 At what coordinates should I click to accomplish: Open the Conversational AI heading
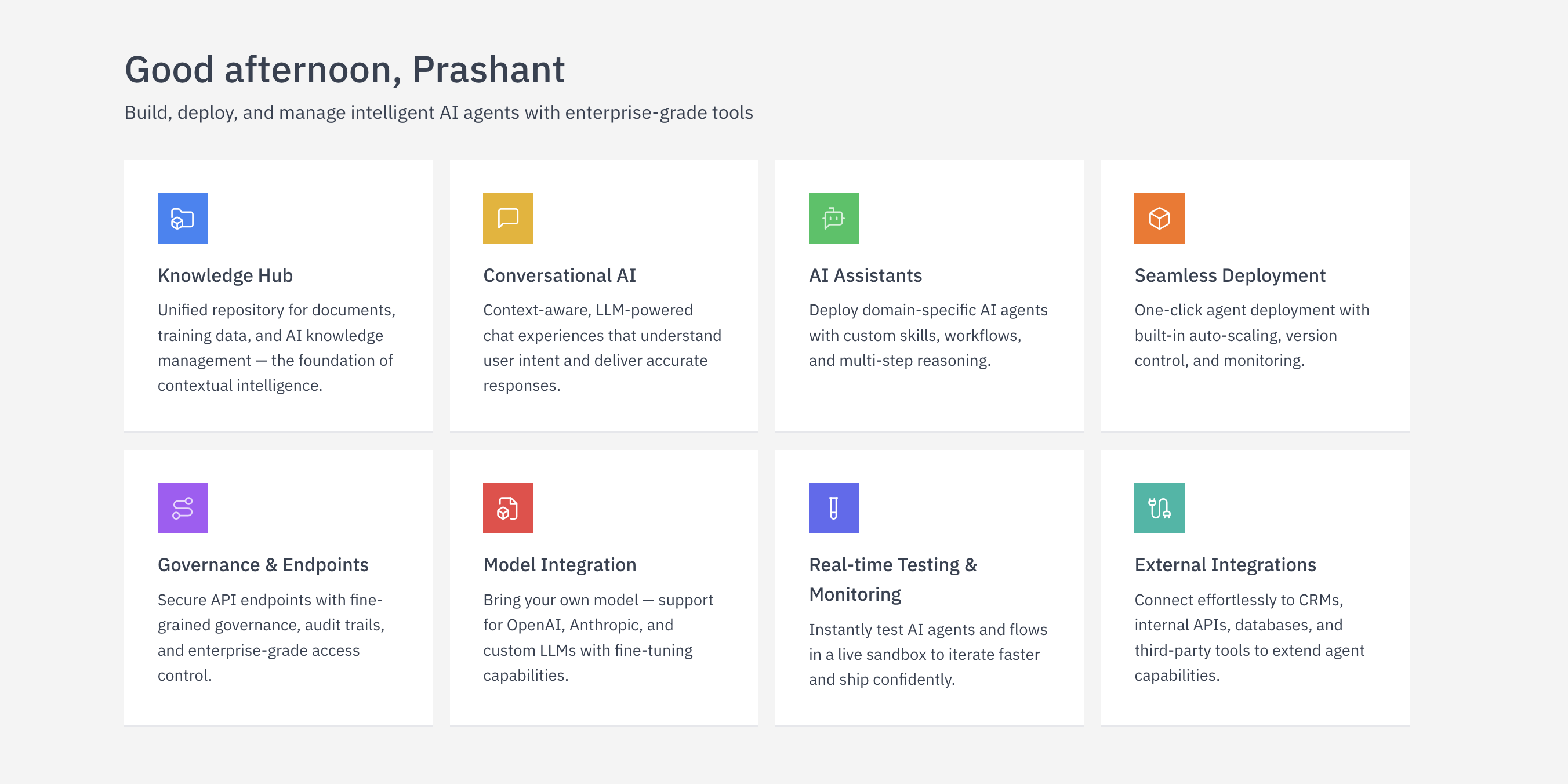(x=560, y=275)
